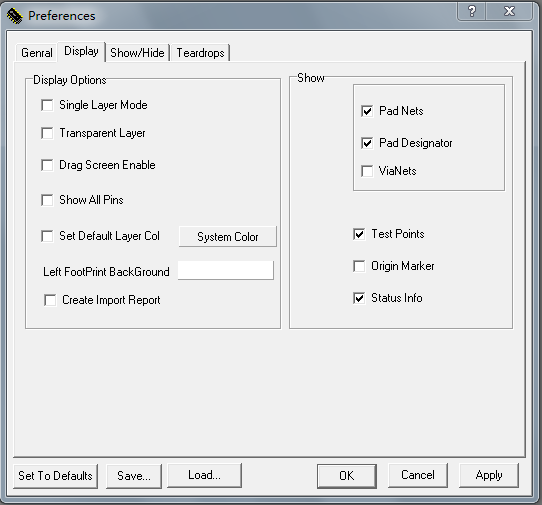Enable ViaNets checkbox
The width and height of the screenshot is (542, 505).
(367, 171)
